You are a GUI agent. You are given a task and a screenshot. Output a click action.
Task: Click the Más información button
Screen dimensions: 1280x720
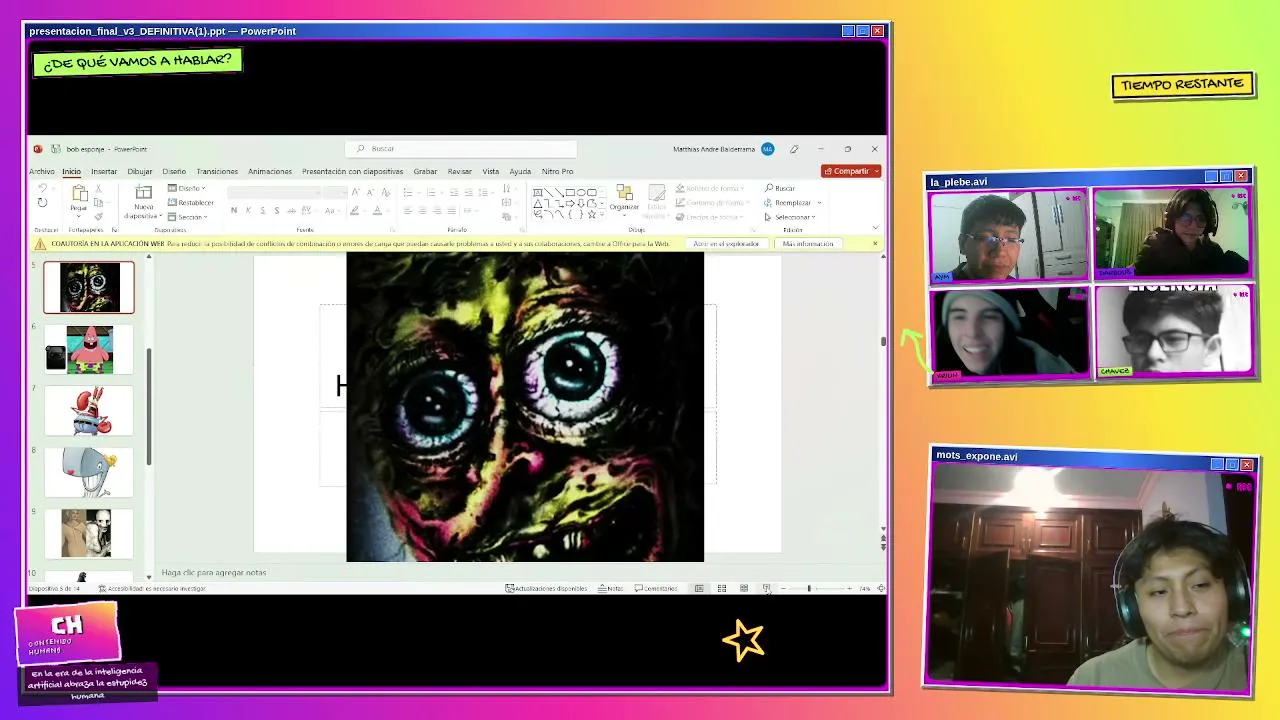click(x=807, y=243)
